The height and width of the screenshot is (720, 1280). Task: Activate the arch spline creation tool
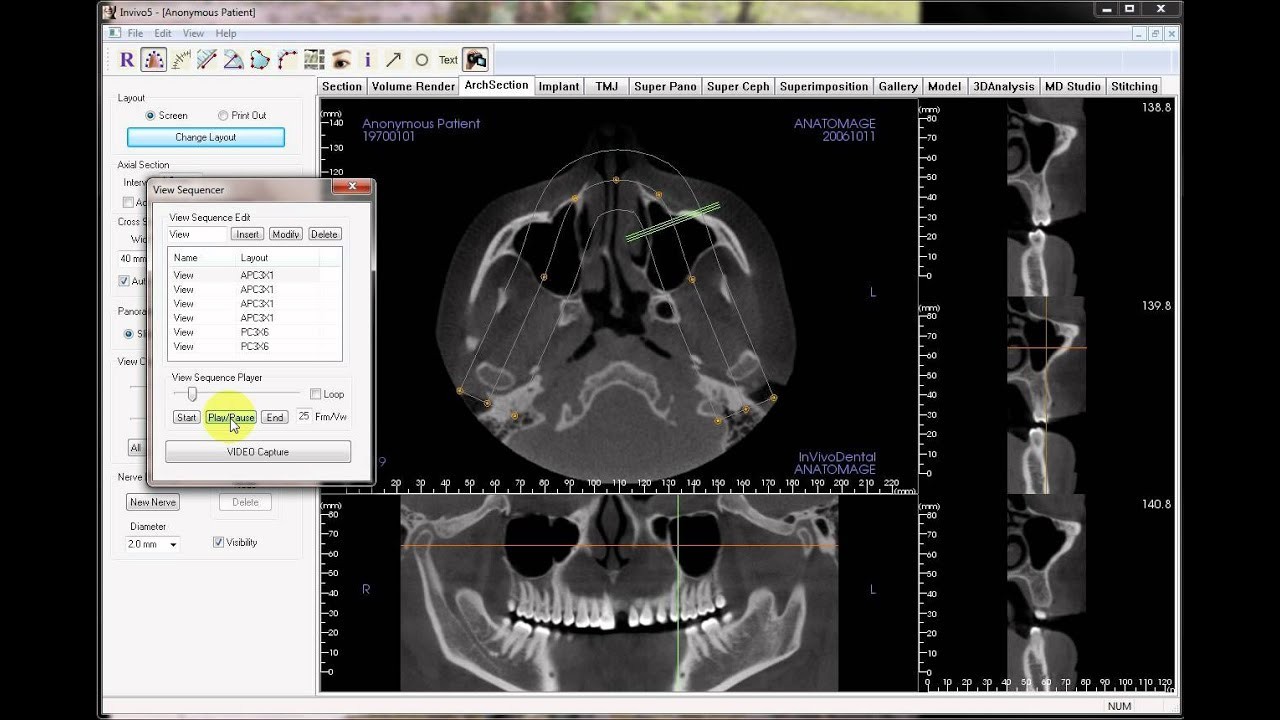pyautogui.click(x=153, y=60)
